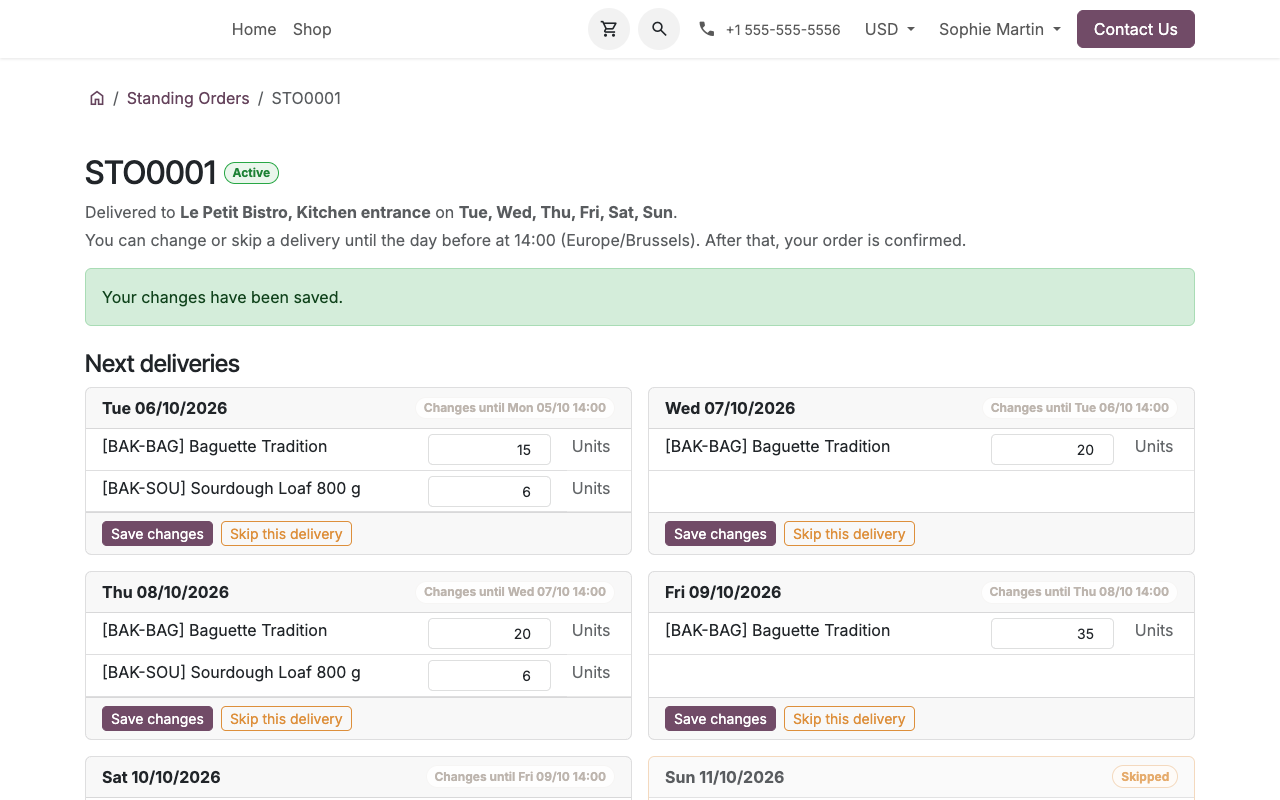Image resolution: width=1280 pixels, height=800 pixels.
Task: Click 'Changes until Mon 05/10 14:00' label
Action: click(515, 408)
